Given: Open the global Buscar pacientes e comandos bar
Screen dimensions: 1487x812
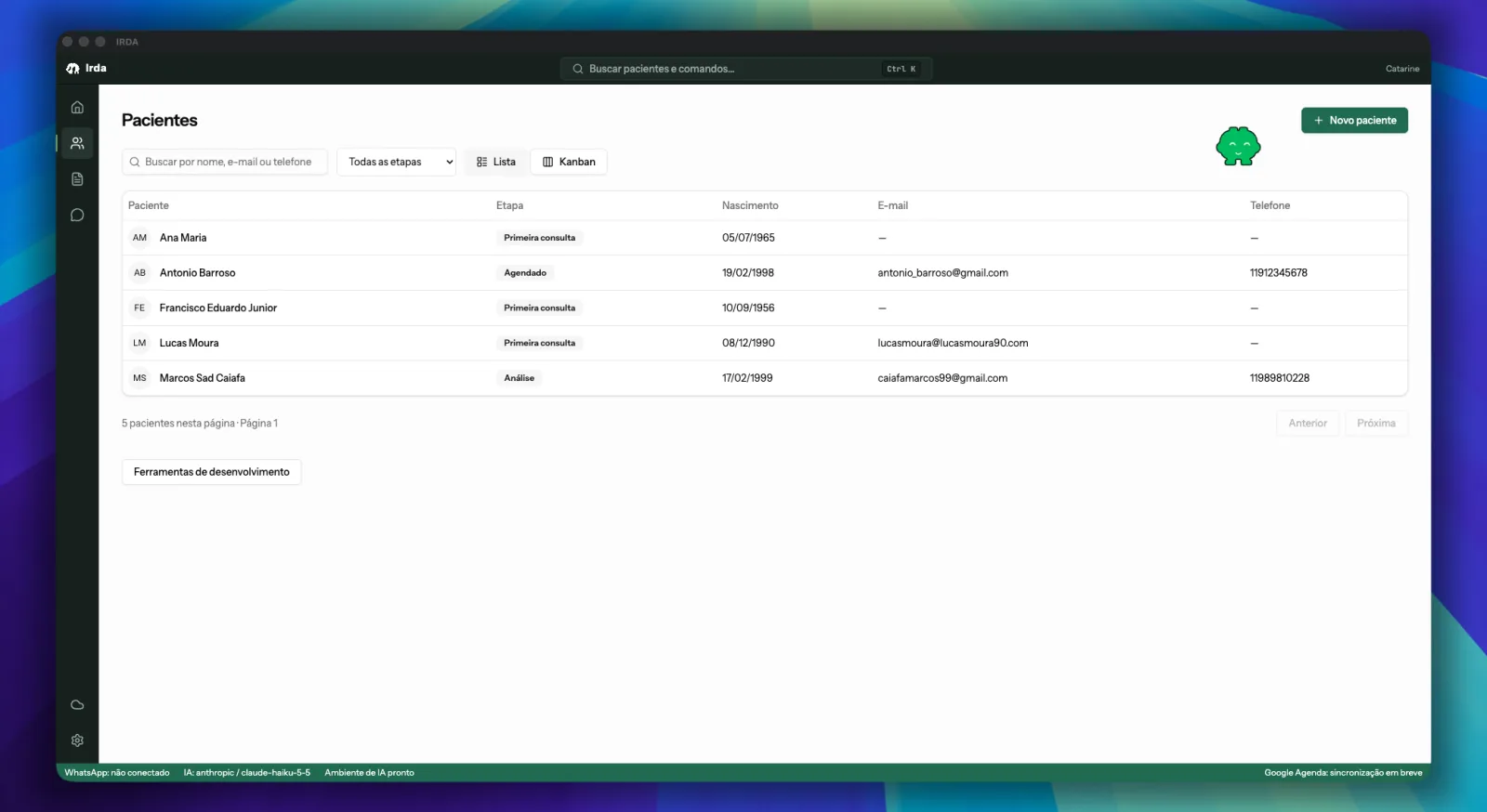Looking at the screenshot, I should pyautogui.click(x=746, y=69).
